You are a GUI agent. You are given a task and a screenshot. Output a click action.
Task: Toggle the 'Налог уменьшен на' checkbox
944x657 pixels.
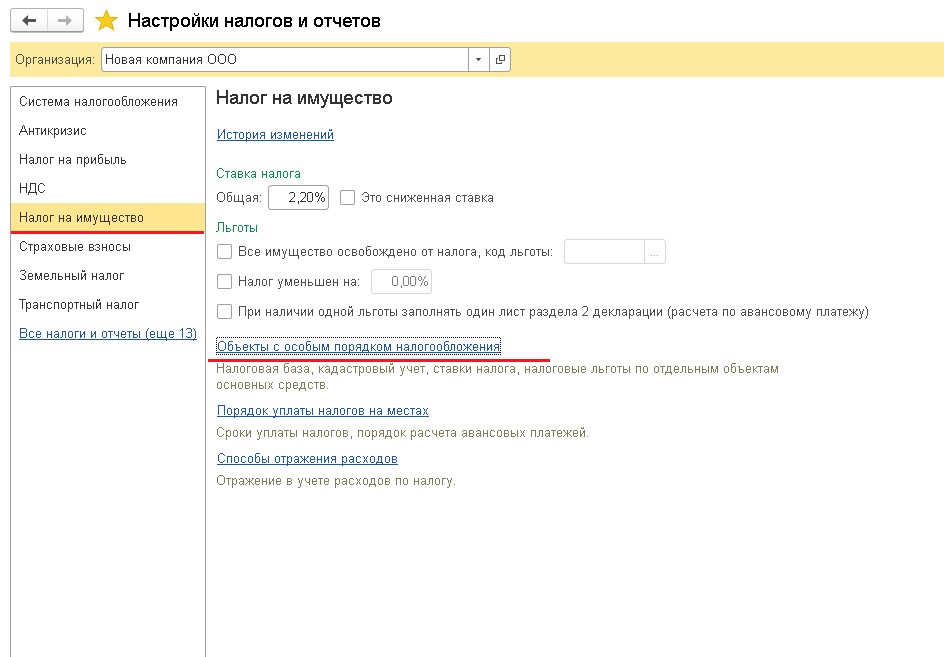(x=225, y=282)
